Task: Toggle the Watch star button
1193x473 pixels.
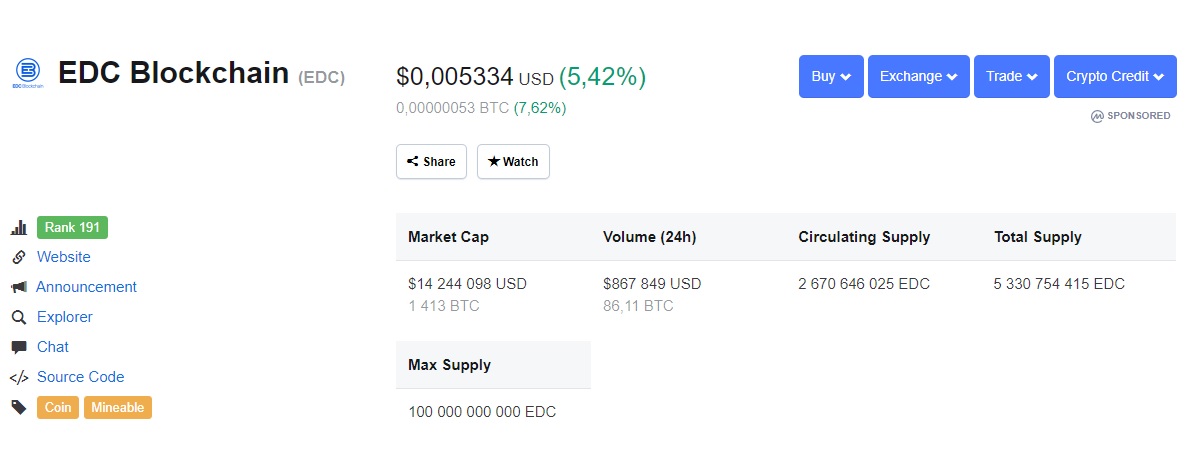Action: click(514, 161)
